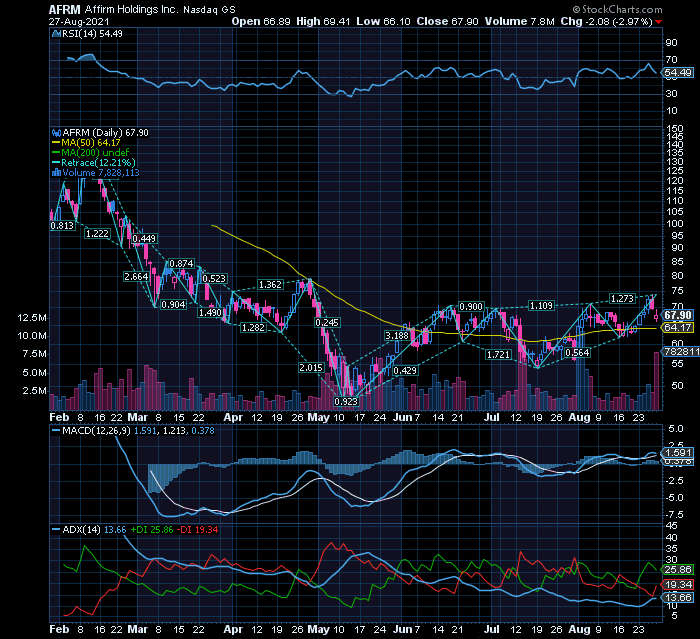
Task: Click the Chg -2.08 (-2.97%) value
Action: [x=606, y=21]
